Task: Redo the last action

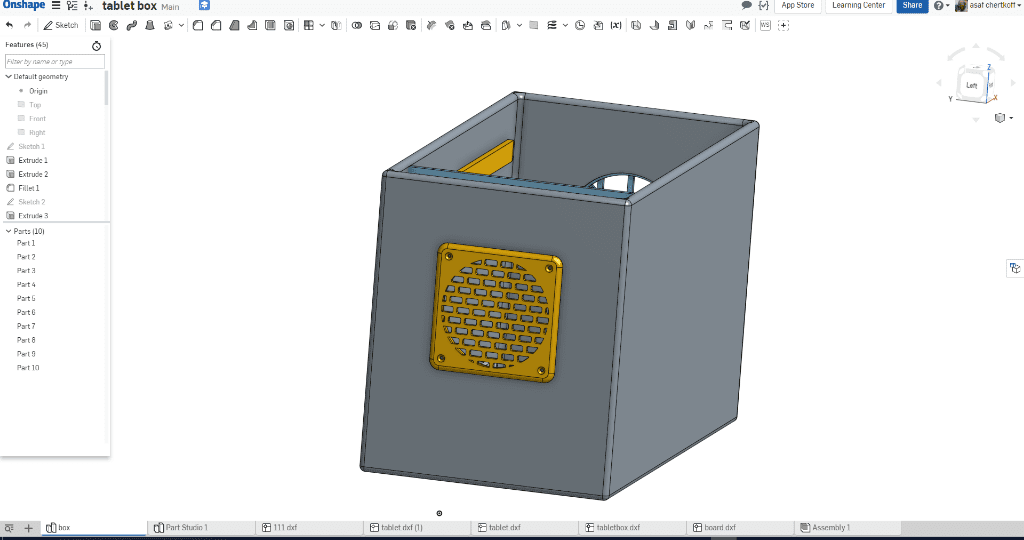Action: tap(27, 25)
